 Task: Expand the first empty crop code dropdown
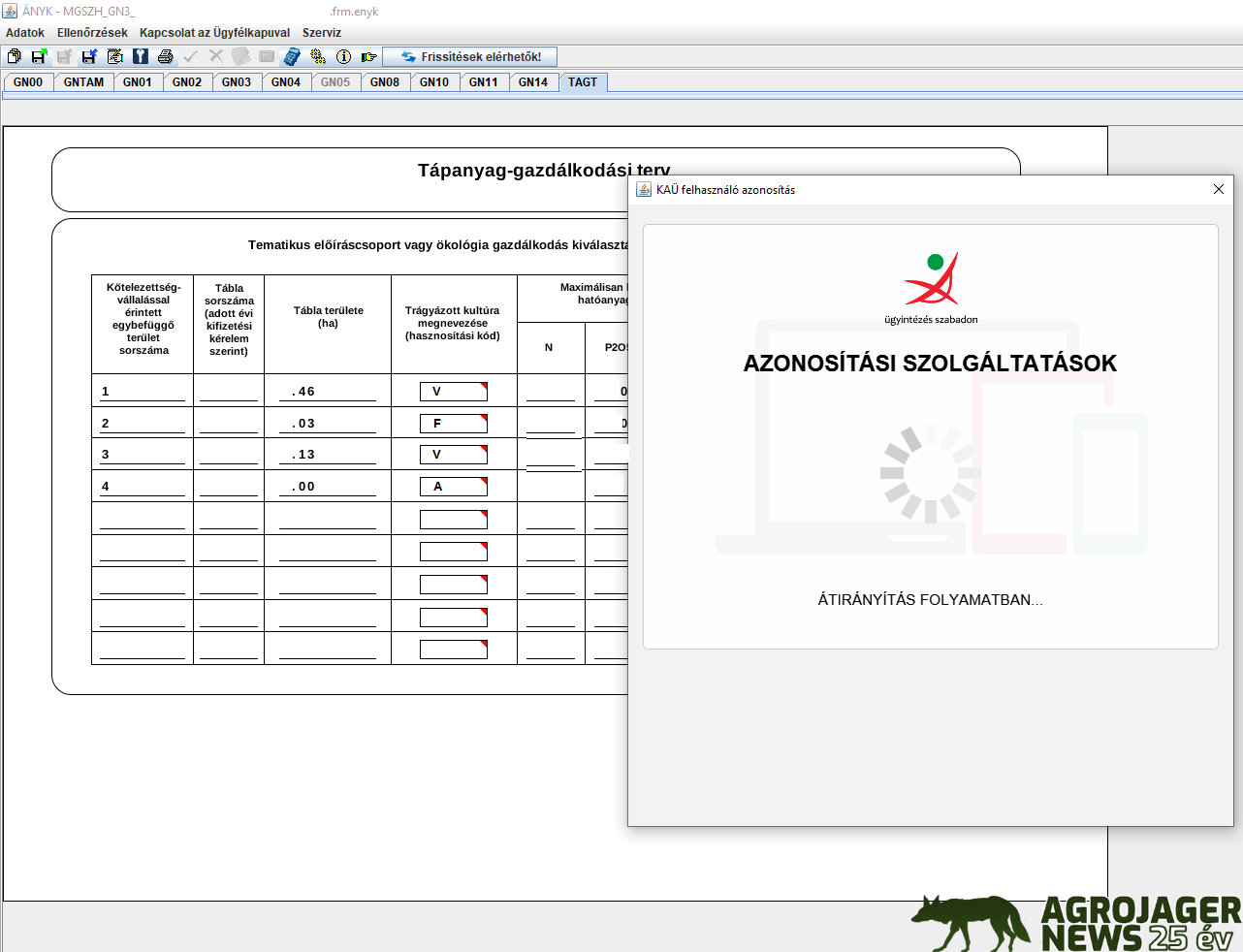[453, 520]
